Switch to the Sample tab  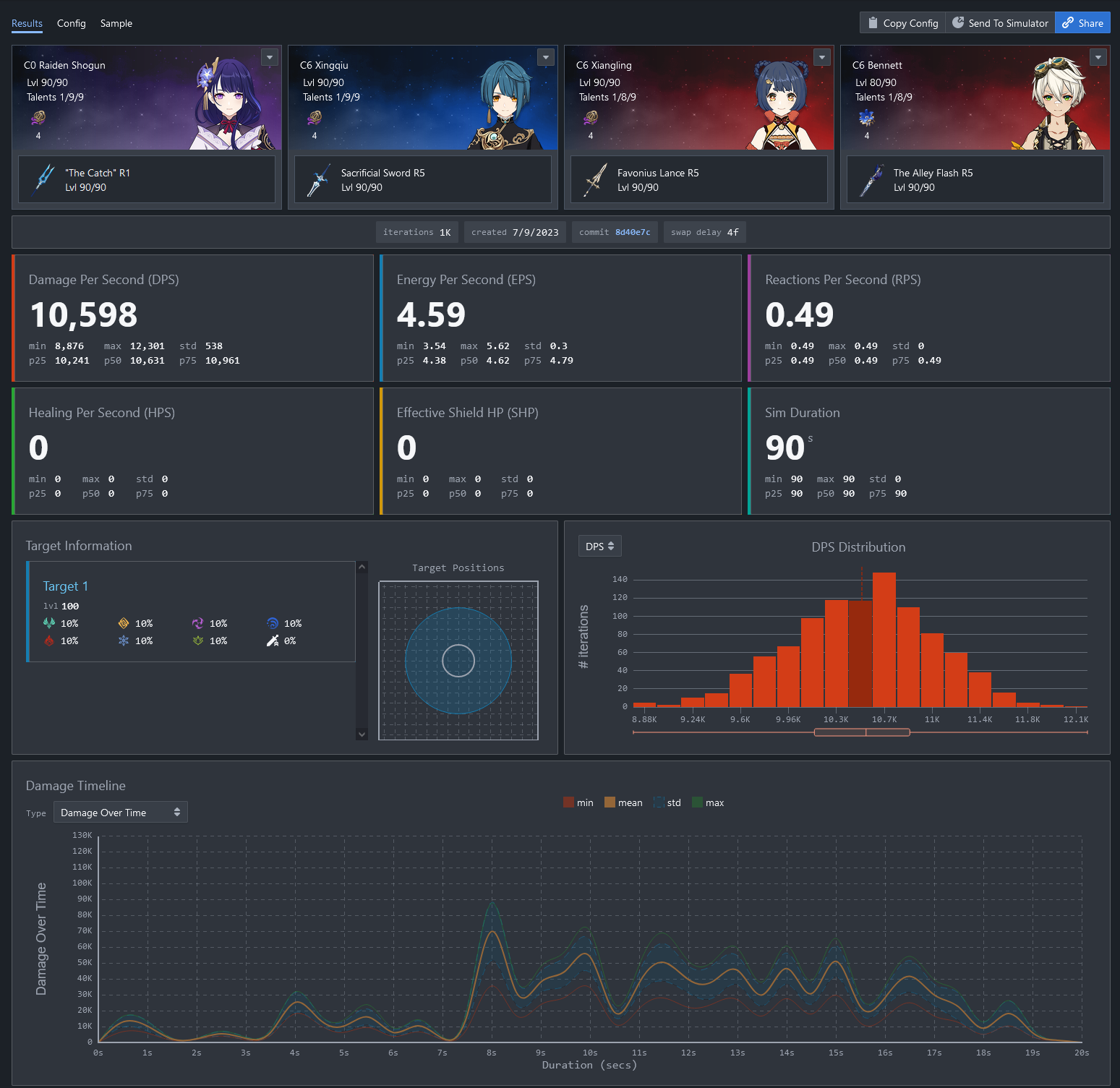[x=116, y=23]
